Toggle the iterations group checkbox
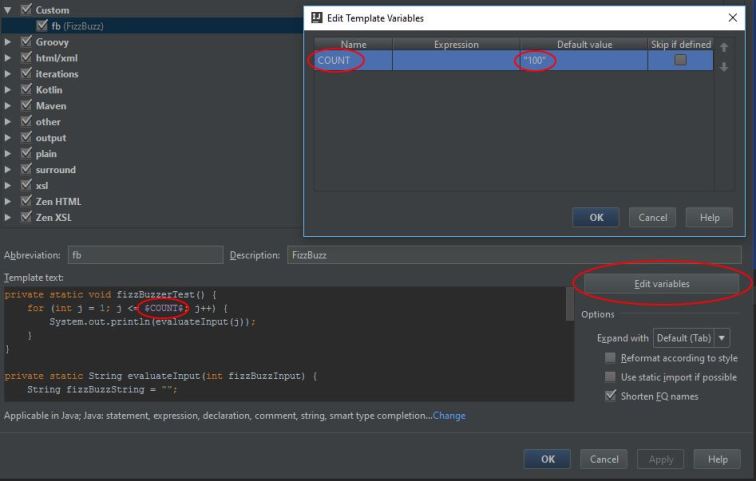The width and height of the screenshot is (756, 481). [27, 73]
